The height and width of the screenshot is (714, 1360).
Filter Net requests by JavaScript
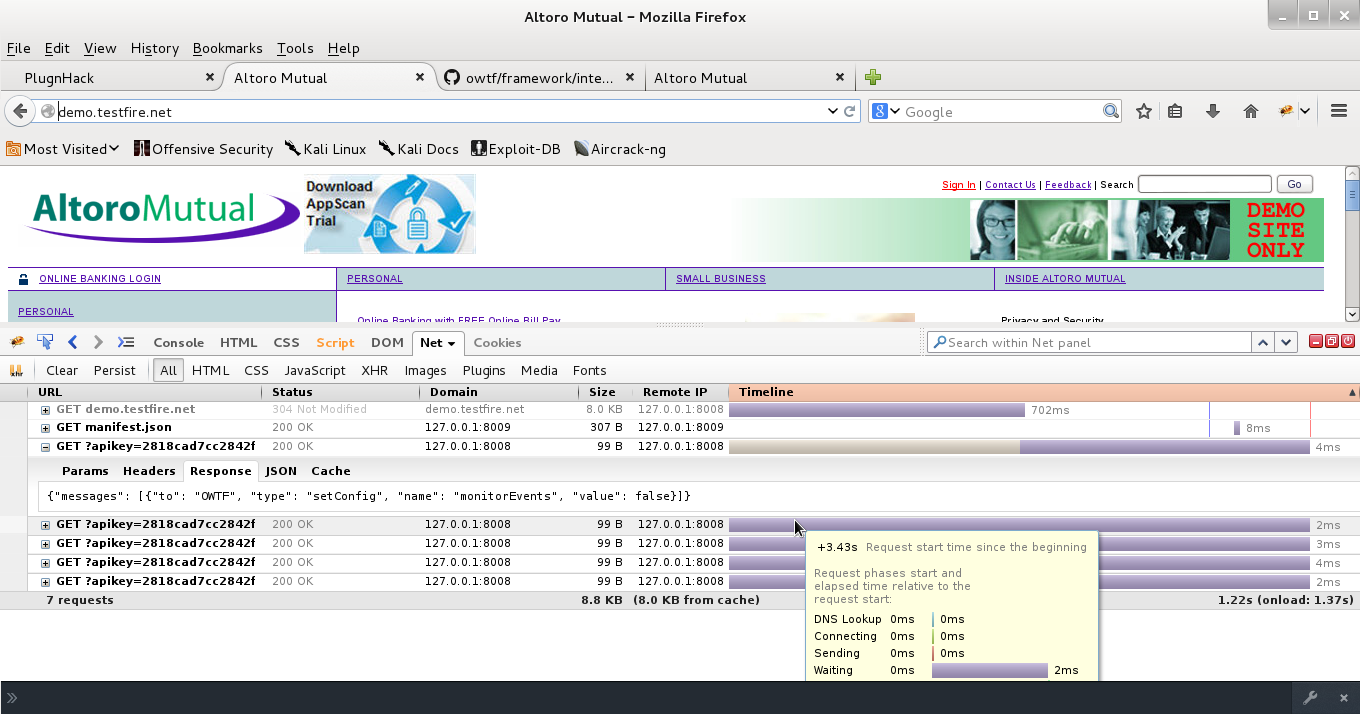[x=314, y=370]
